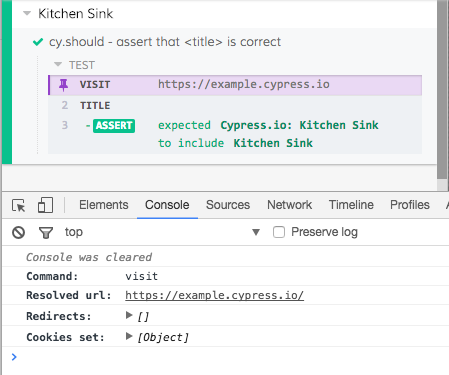
Task: Click the 'Cookies set:' label
Action: [65, 337]
